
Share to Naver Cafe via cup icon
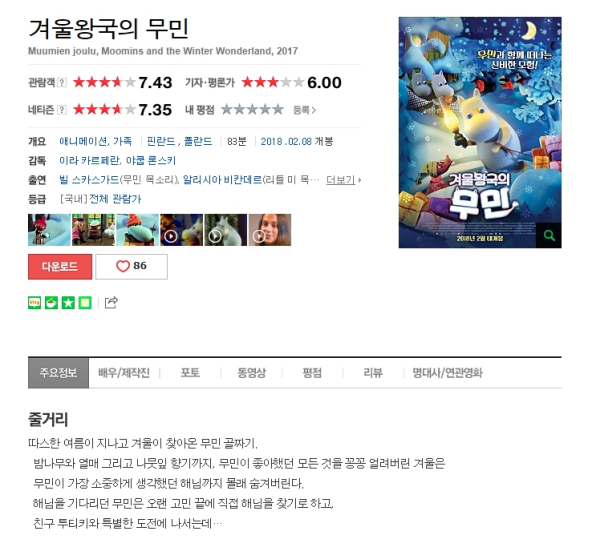(x=51, y=303)
